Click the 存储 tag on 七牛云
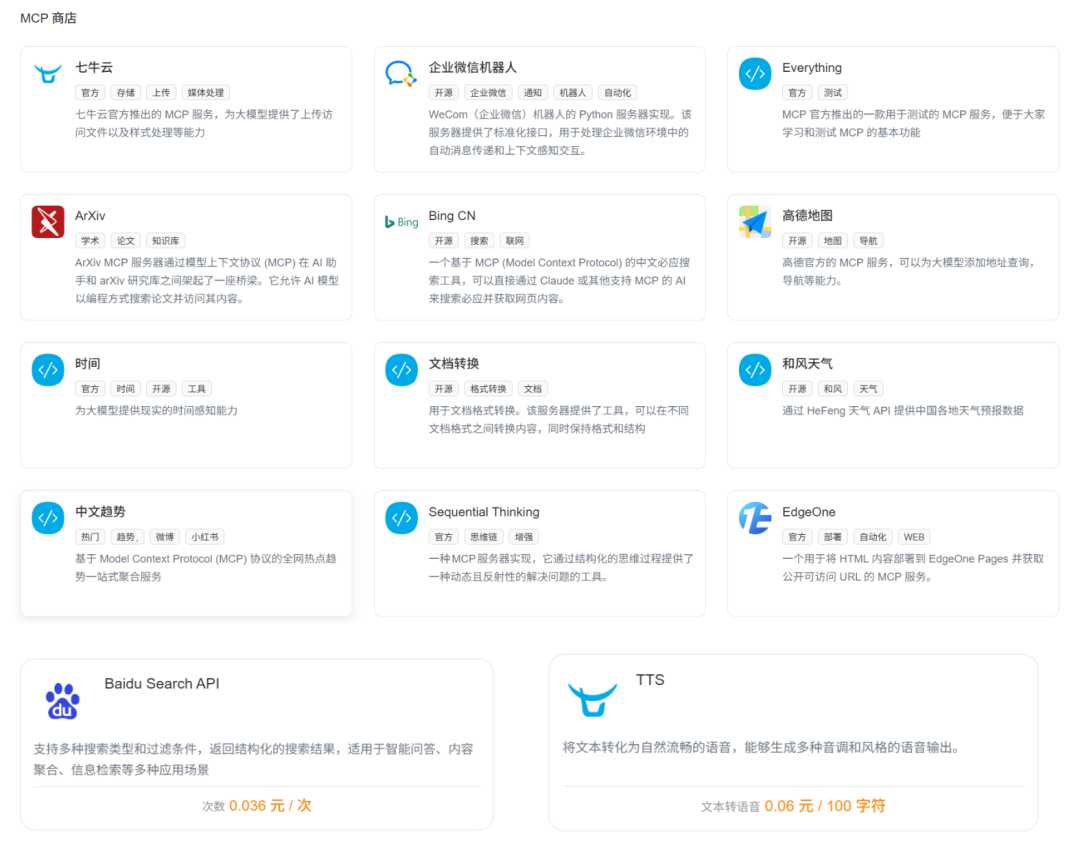The height and width of the screenshot is (849, 1080). click(x=126, y=93)
